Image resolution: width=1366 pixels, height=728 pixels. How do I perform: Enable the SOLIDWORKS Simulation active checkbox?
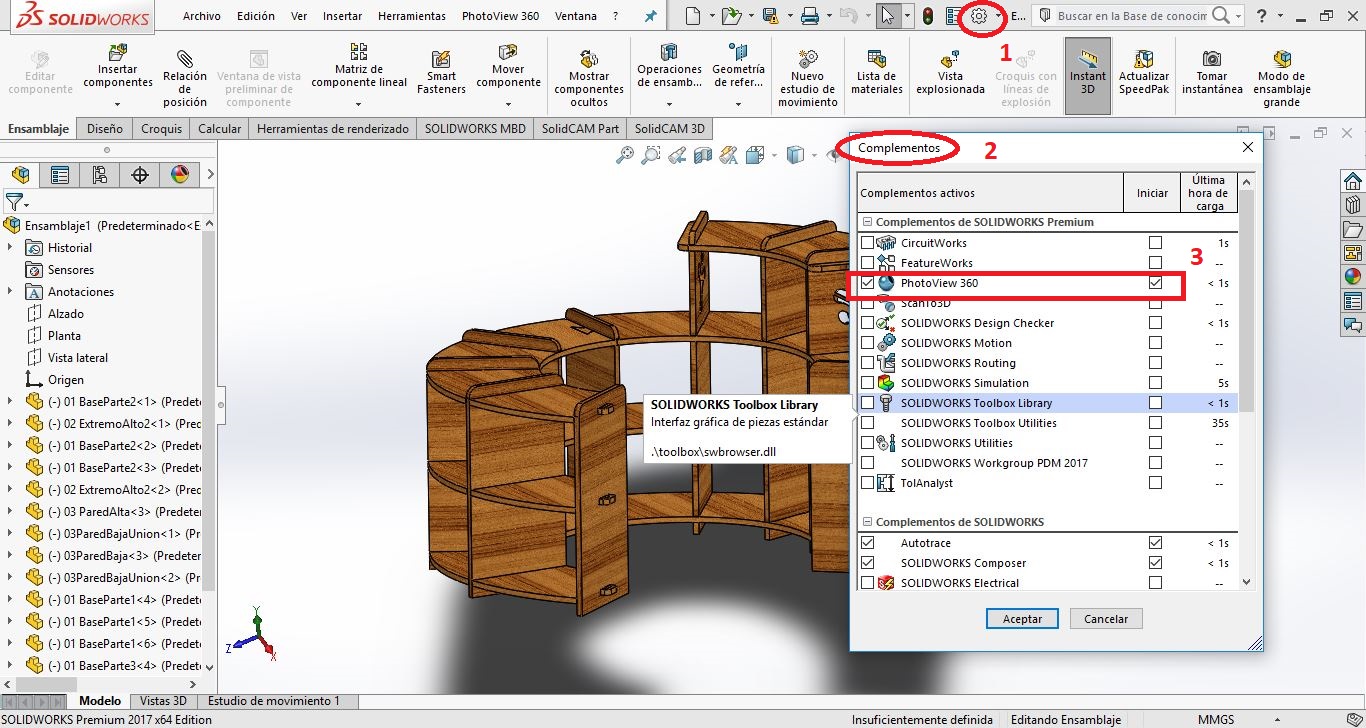pos(867,383)
